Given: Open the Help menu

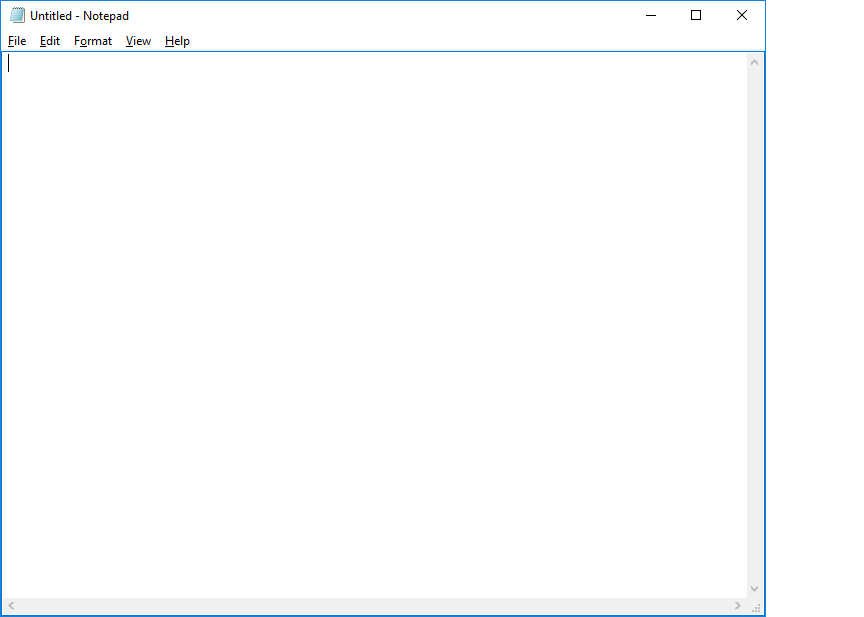Looking at the screenshot, I should [x=177, y=41].
